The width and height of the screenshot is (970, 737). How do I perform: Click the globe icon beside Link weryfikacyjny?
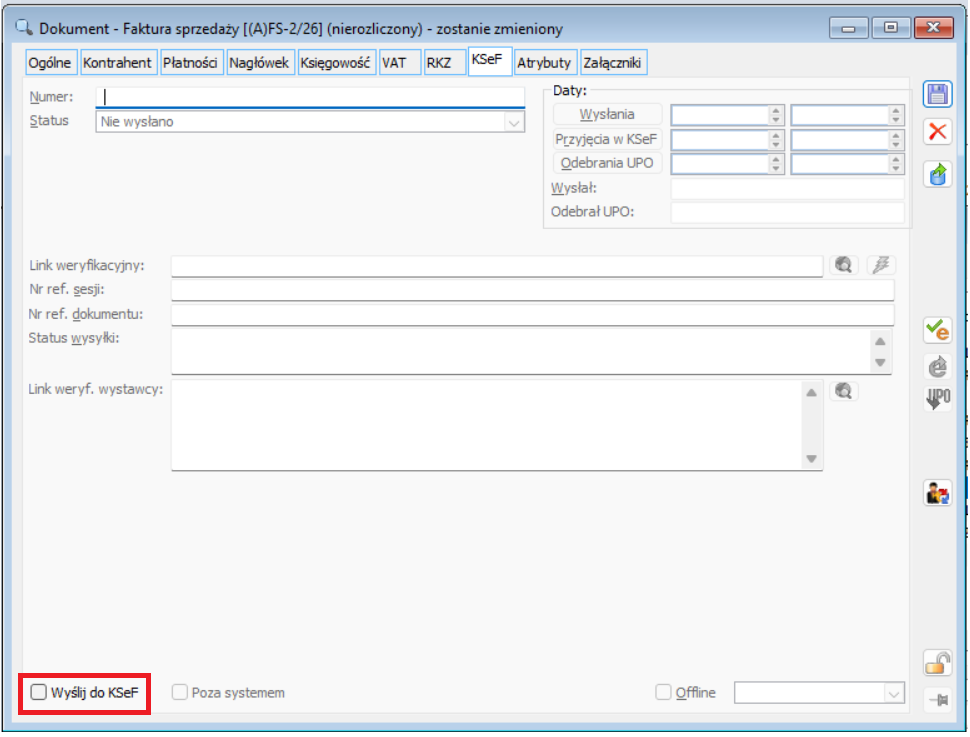click(x=844, y=265)
